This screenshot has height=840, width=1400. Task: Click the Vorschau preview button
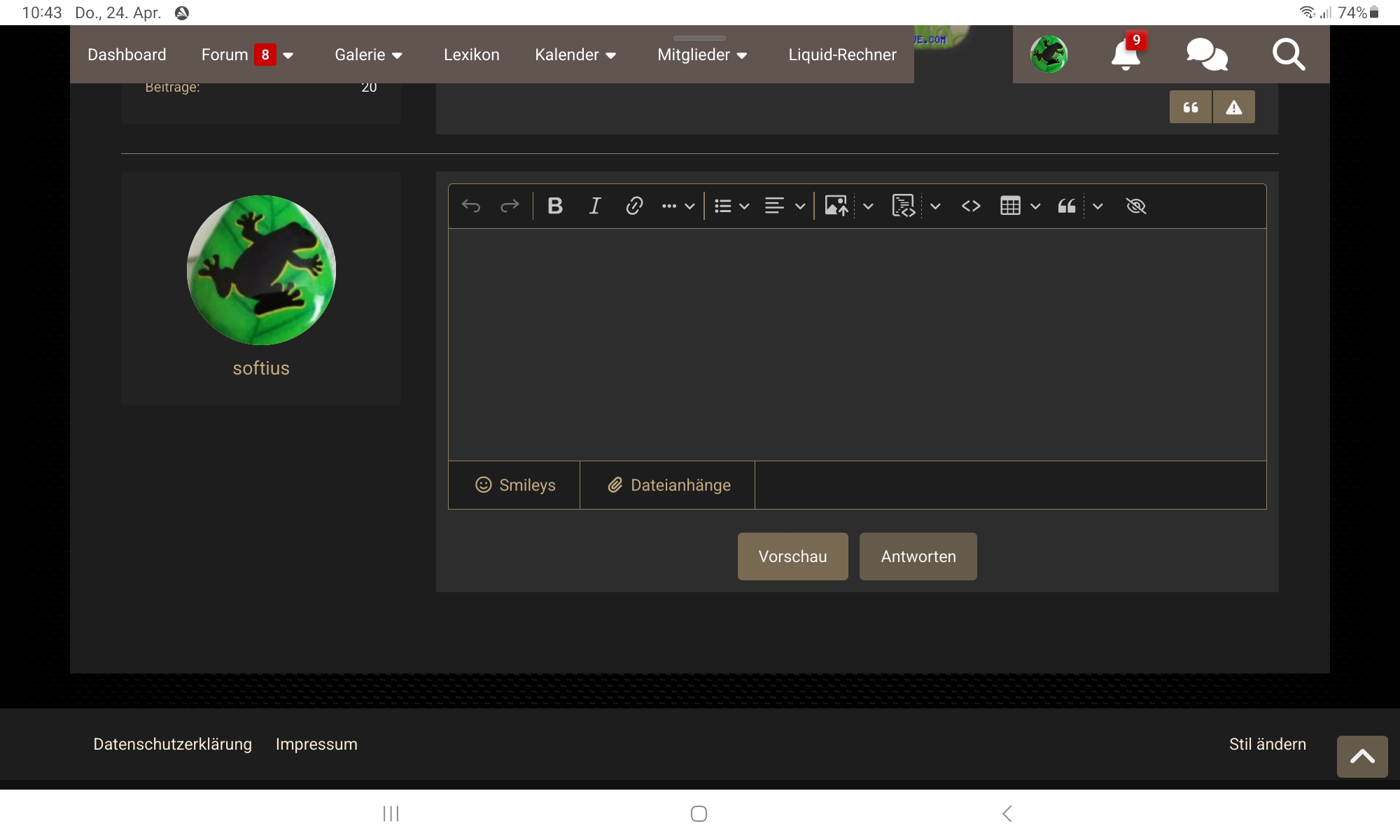pos(792,556)
